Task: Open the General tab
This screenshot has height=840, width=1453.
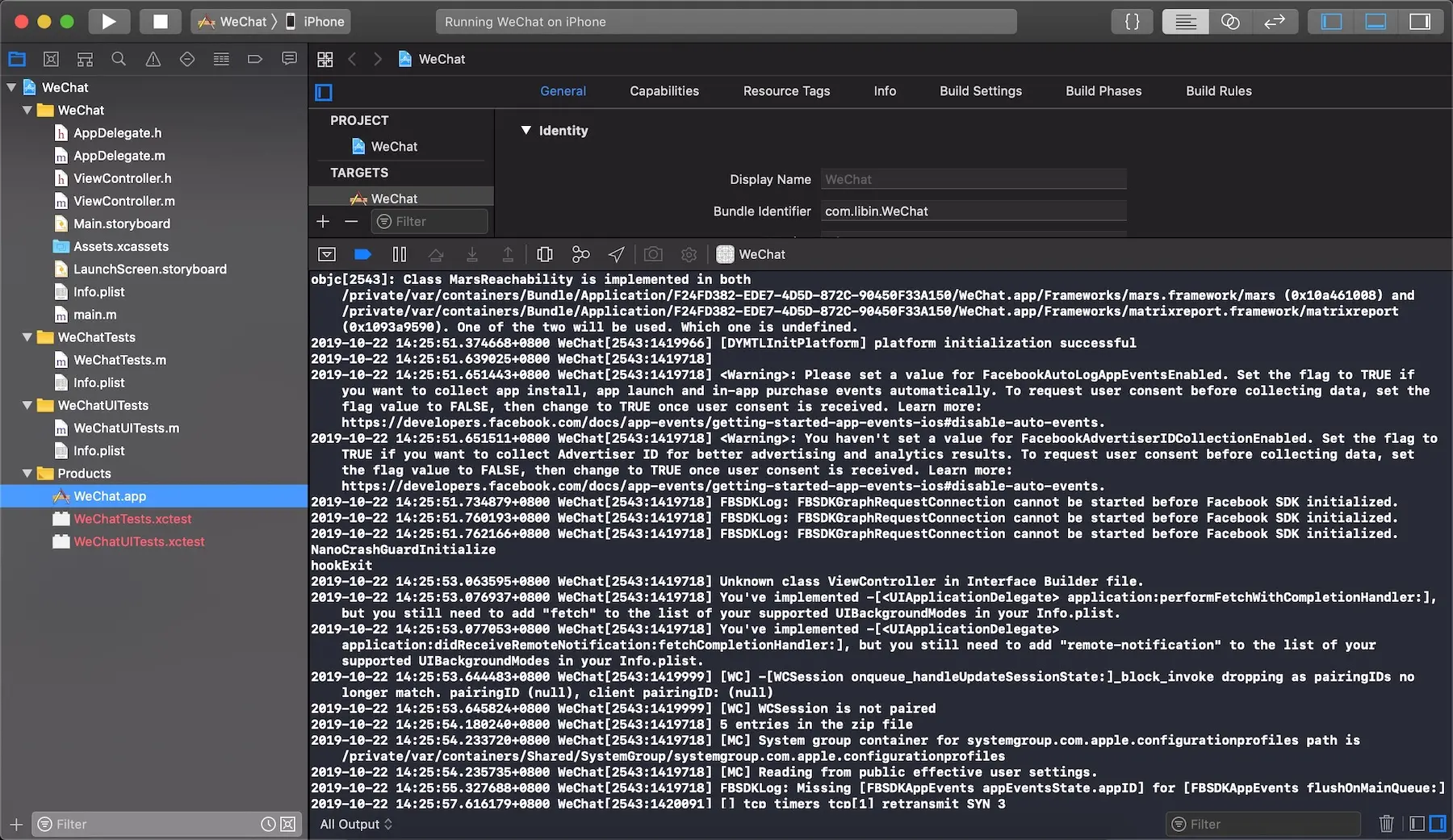Action: [x=563, y=91]
